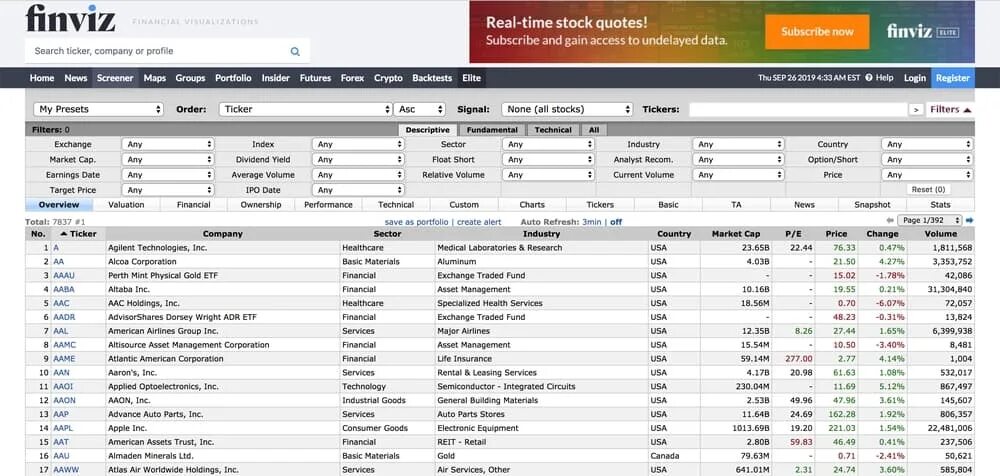Open the Country filter dropdown

(x=927, y=144)
